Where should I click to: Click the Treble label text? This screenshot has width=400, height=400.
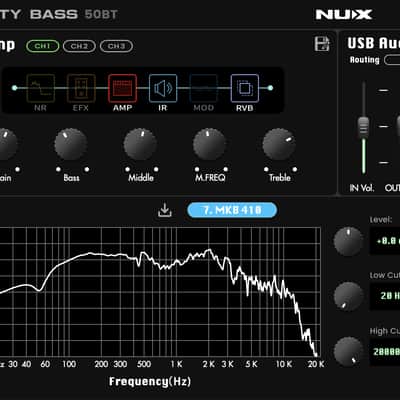tap(280, 178)
